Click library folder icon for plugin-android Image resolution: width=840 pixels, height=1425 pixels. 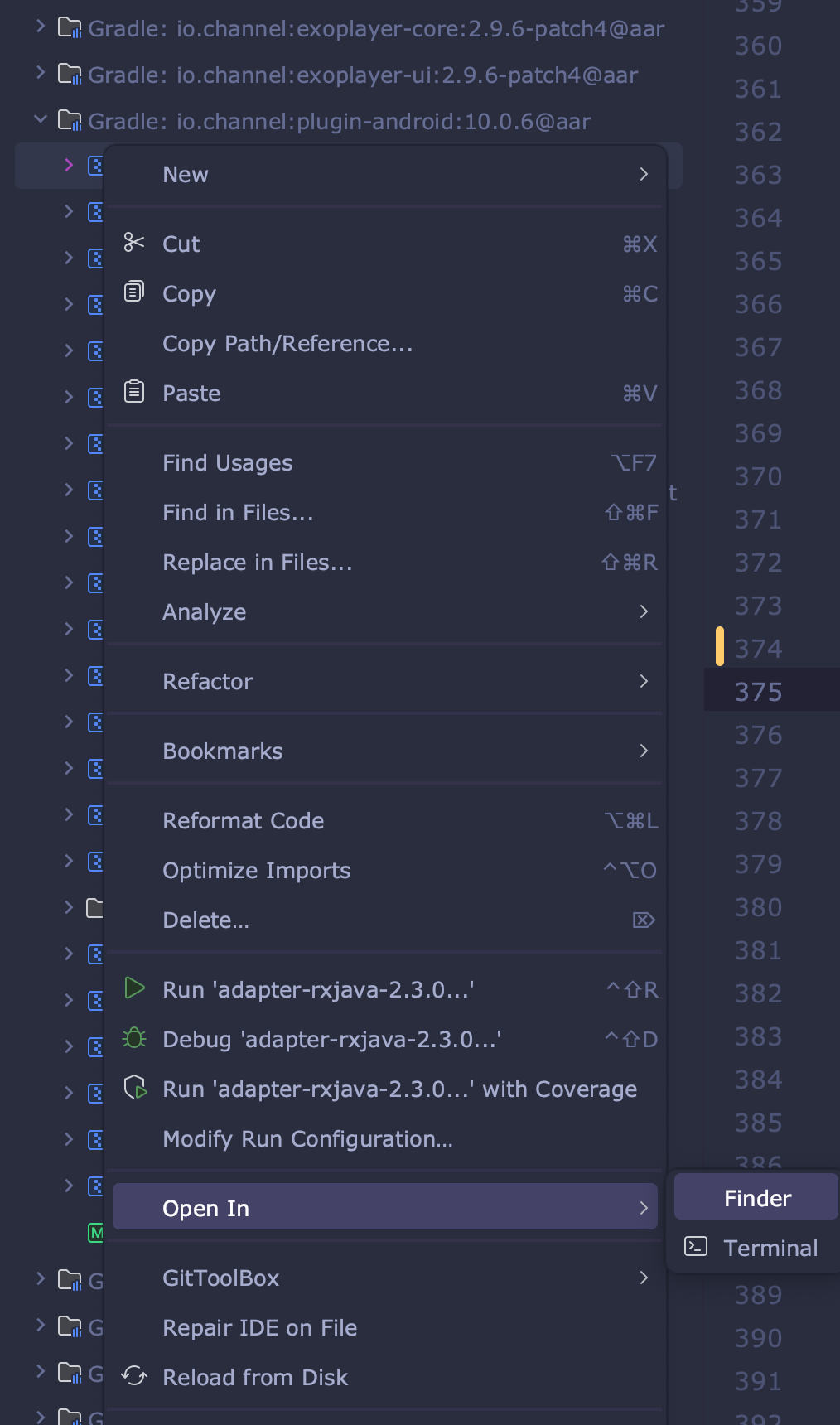click(x=70, y=121)
